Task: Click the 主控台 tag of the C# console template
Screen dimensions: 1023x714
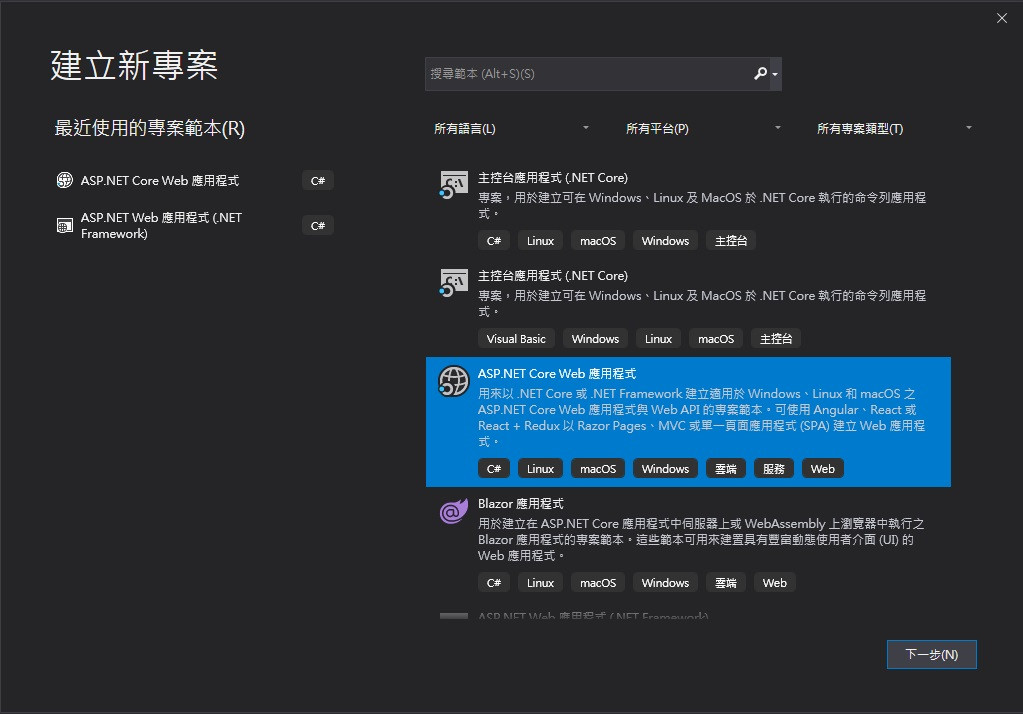Action: tap(731, 241)
